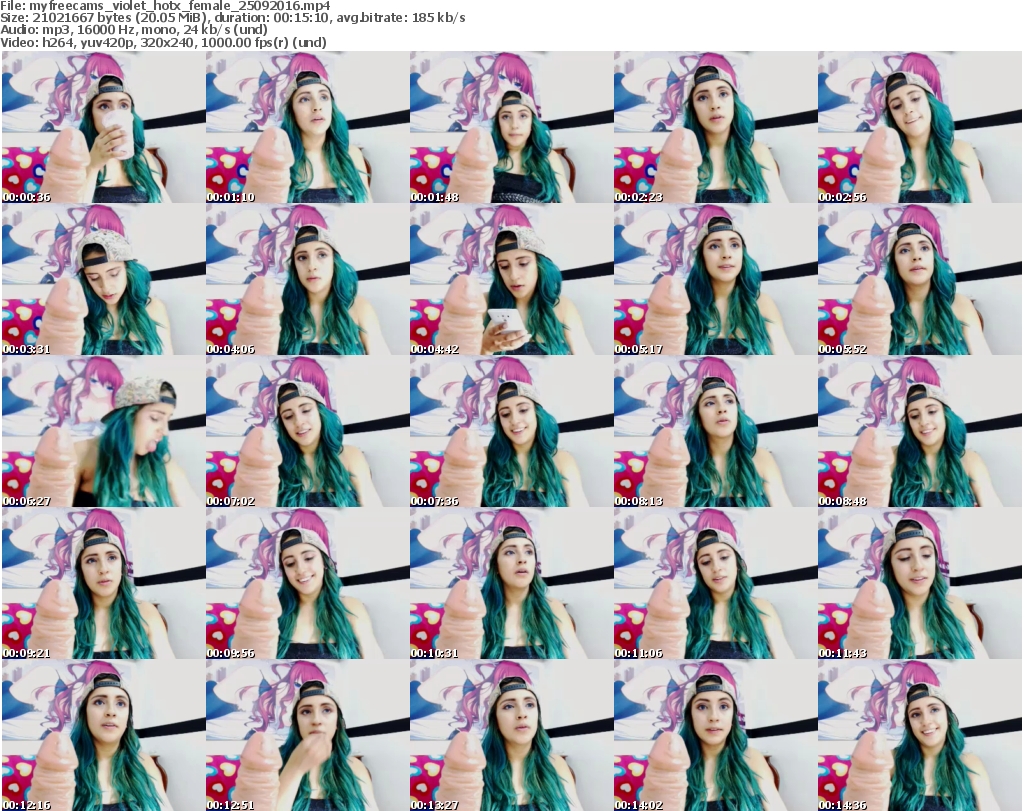This screenshot has width=1024, height=811.
Task: Open the thumbnail stamped 00:11:06
Action: (x=715, y=584)
